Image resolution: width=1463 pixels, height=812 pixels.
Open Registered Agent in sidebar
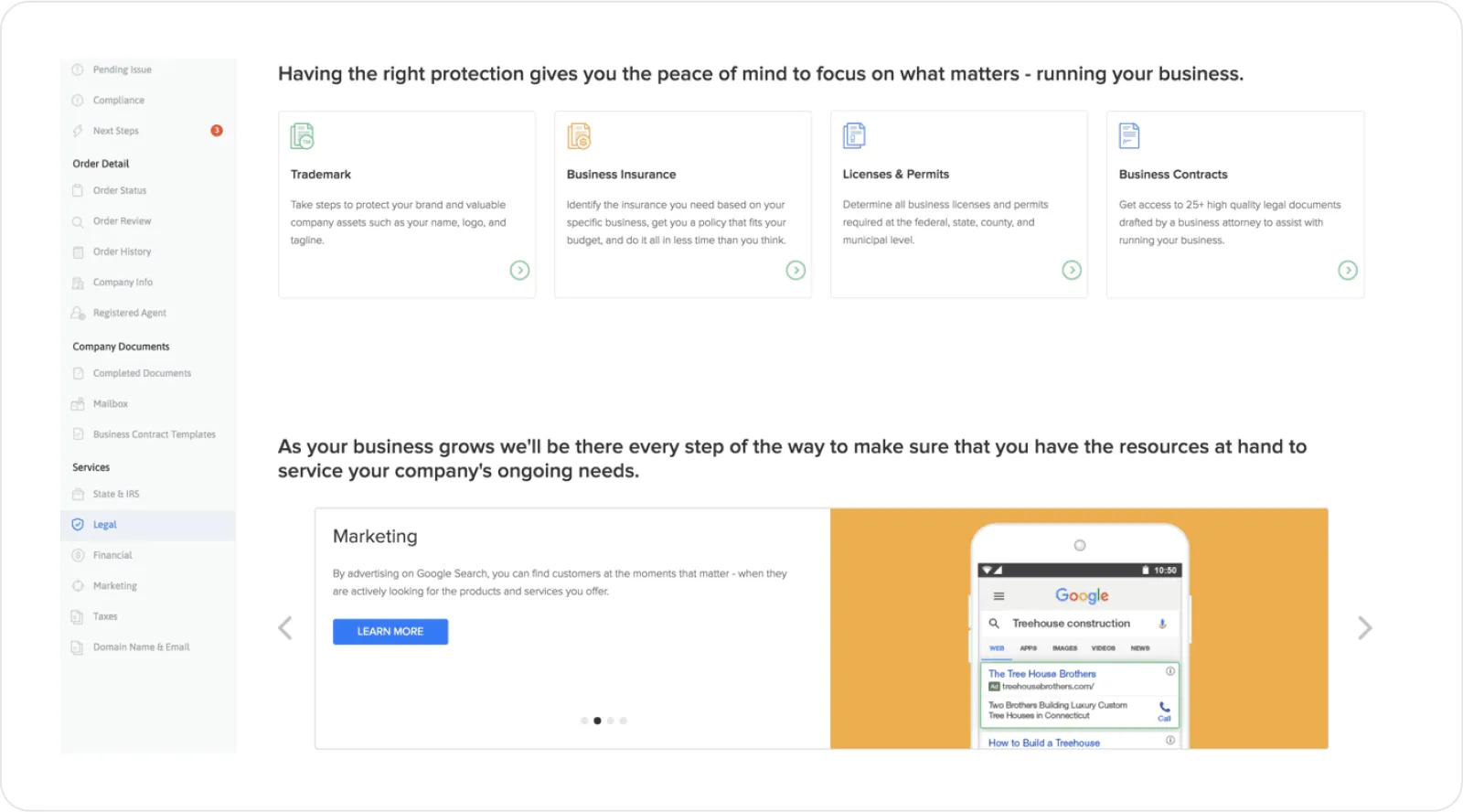tap(129, 313)
